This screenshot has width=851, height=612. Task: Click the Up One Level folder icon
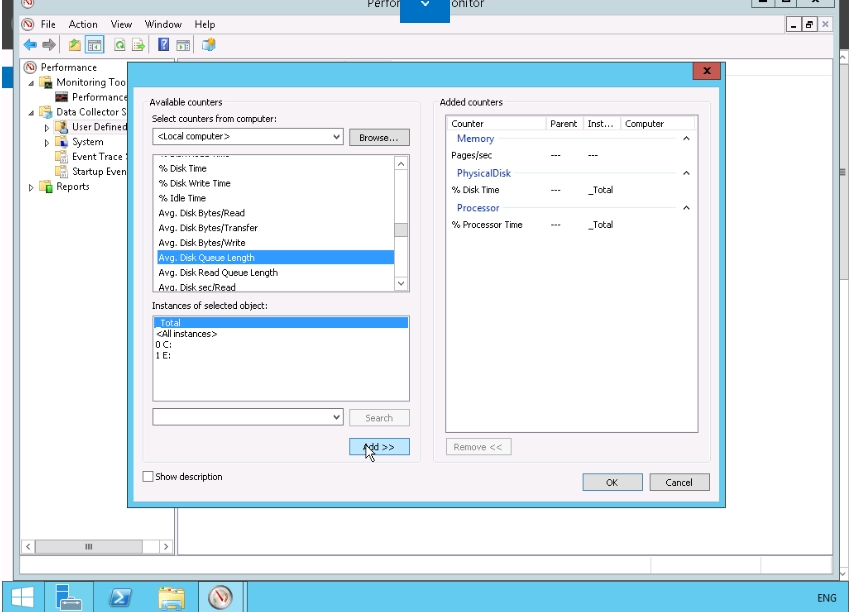click(x=75, y=45)
